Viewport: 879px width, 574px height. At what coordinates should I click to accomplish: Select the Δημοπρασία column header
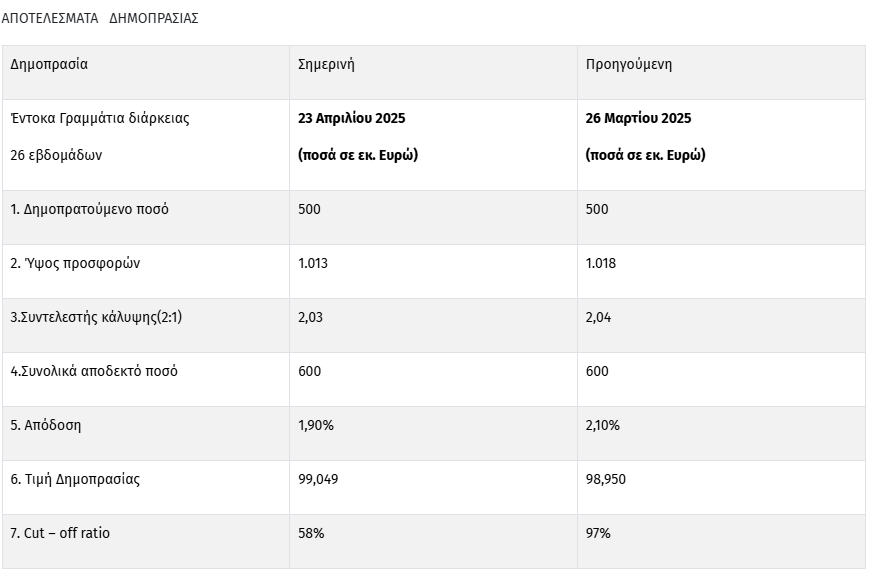coord(49,64)
